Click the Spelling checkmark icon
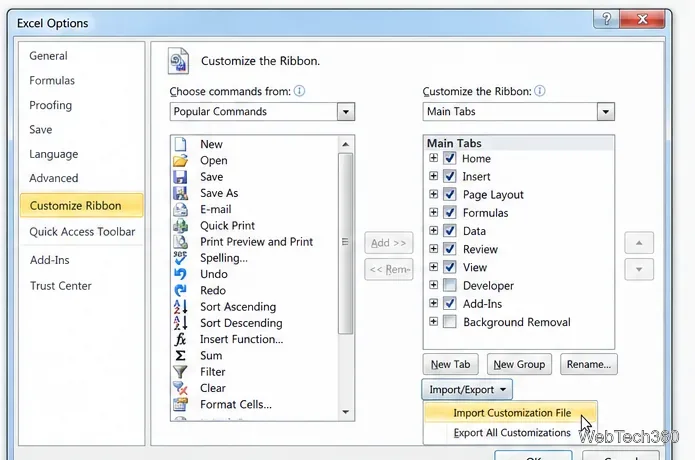Screen dimensions: 695x460 180,258
